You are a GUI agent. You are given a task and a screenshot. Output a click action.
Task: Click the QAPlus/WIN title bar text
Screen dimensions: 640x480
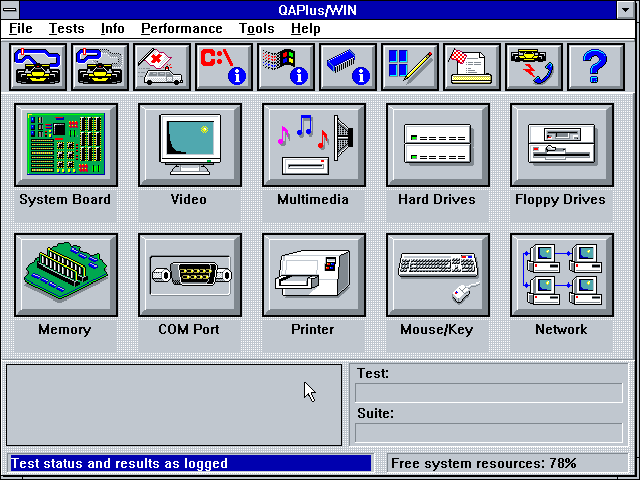(318, 10)
